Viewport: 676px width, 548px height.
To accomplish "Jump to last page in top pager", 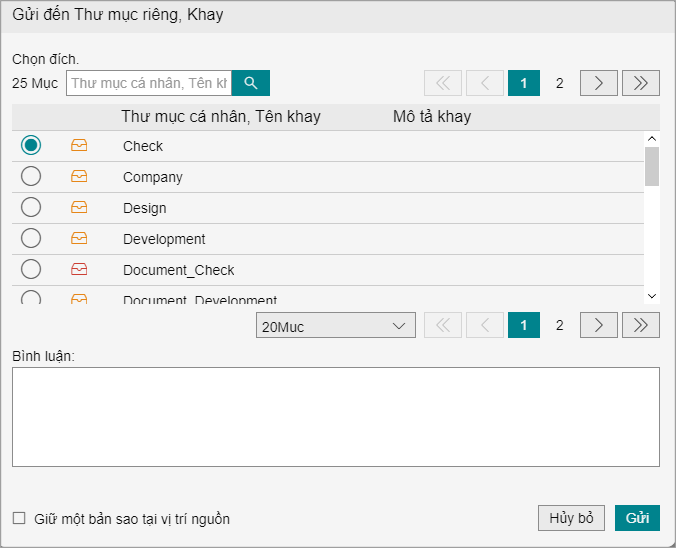I will (641, 83).
